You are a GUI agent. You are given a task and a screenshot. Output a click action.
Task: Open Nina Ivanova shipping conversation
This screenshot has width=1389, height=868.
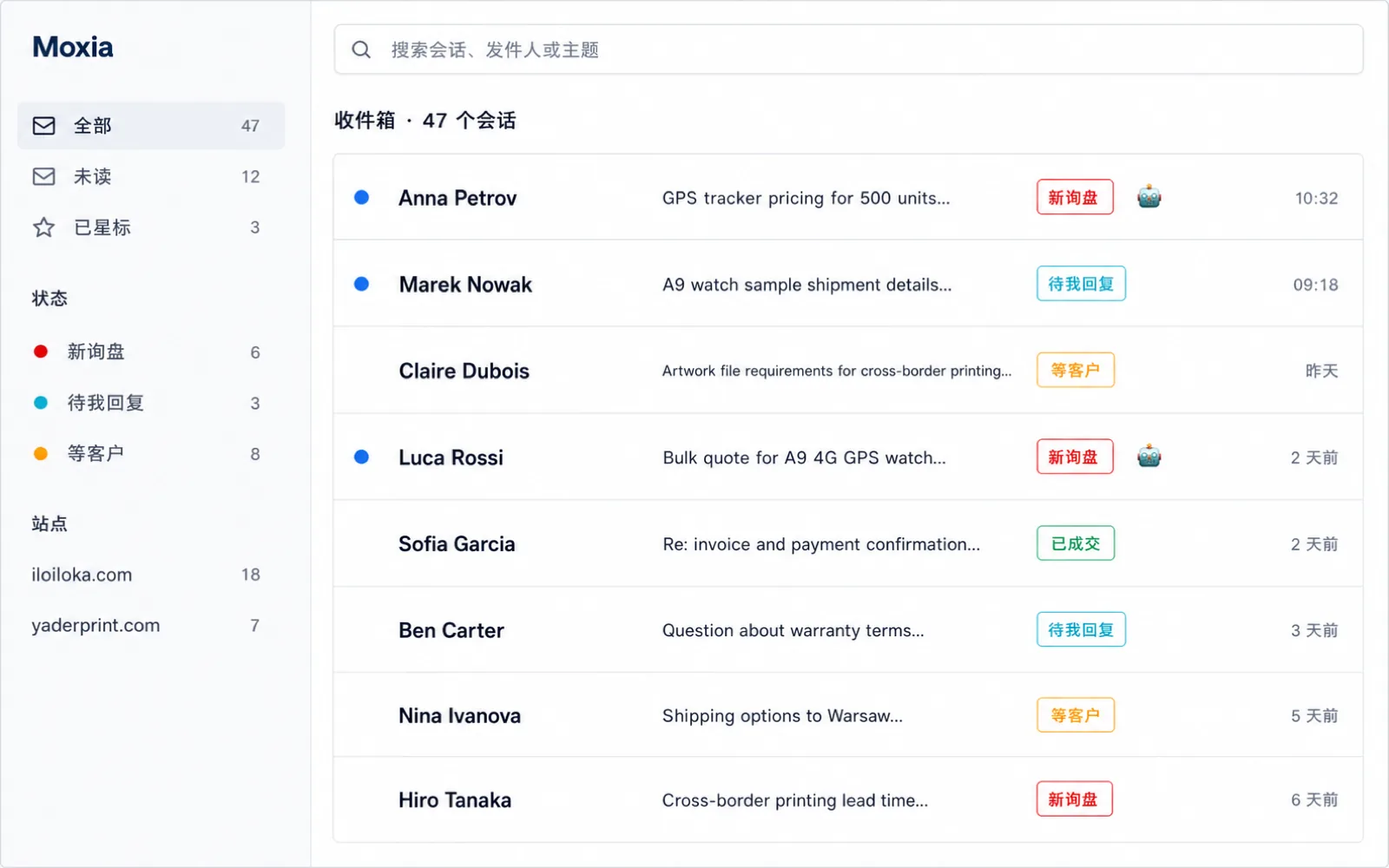tap(848, 715)
